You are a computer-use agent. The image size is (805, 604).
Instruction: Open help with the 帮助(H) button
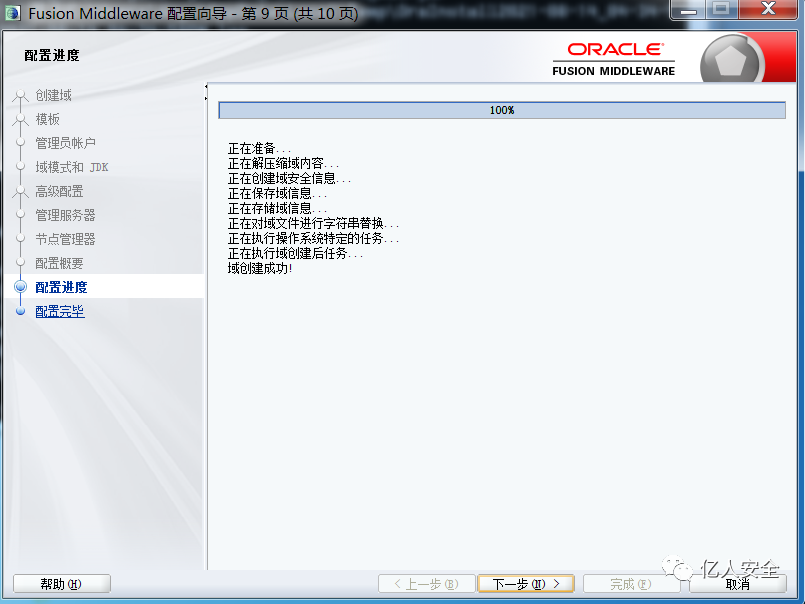(61, 584)
